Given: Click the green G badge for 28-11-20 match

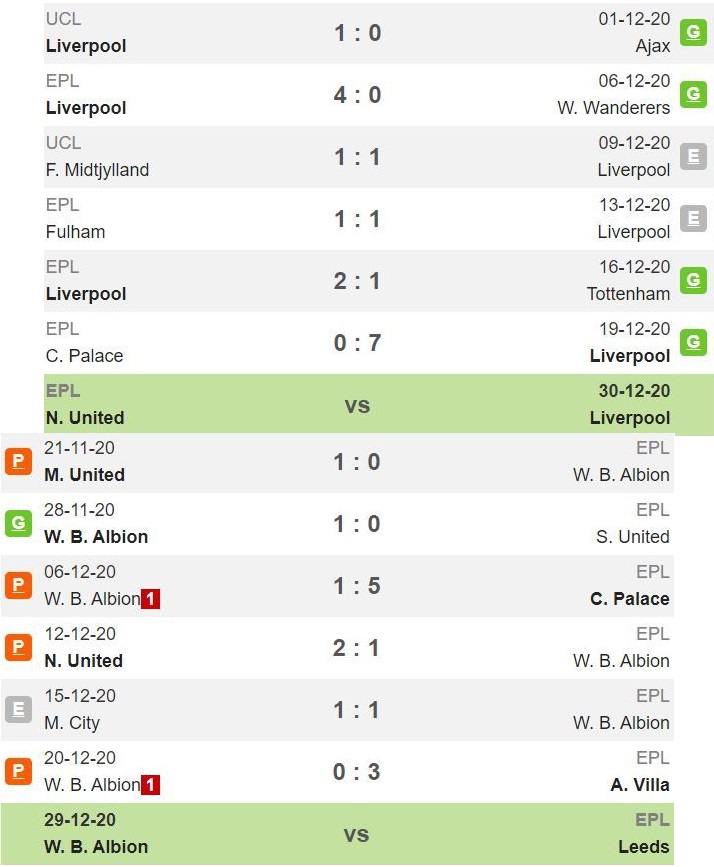Looking at the screenshot, I should point(18,523).
